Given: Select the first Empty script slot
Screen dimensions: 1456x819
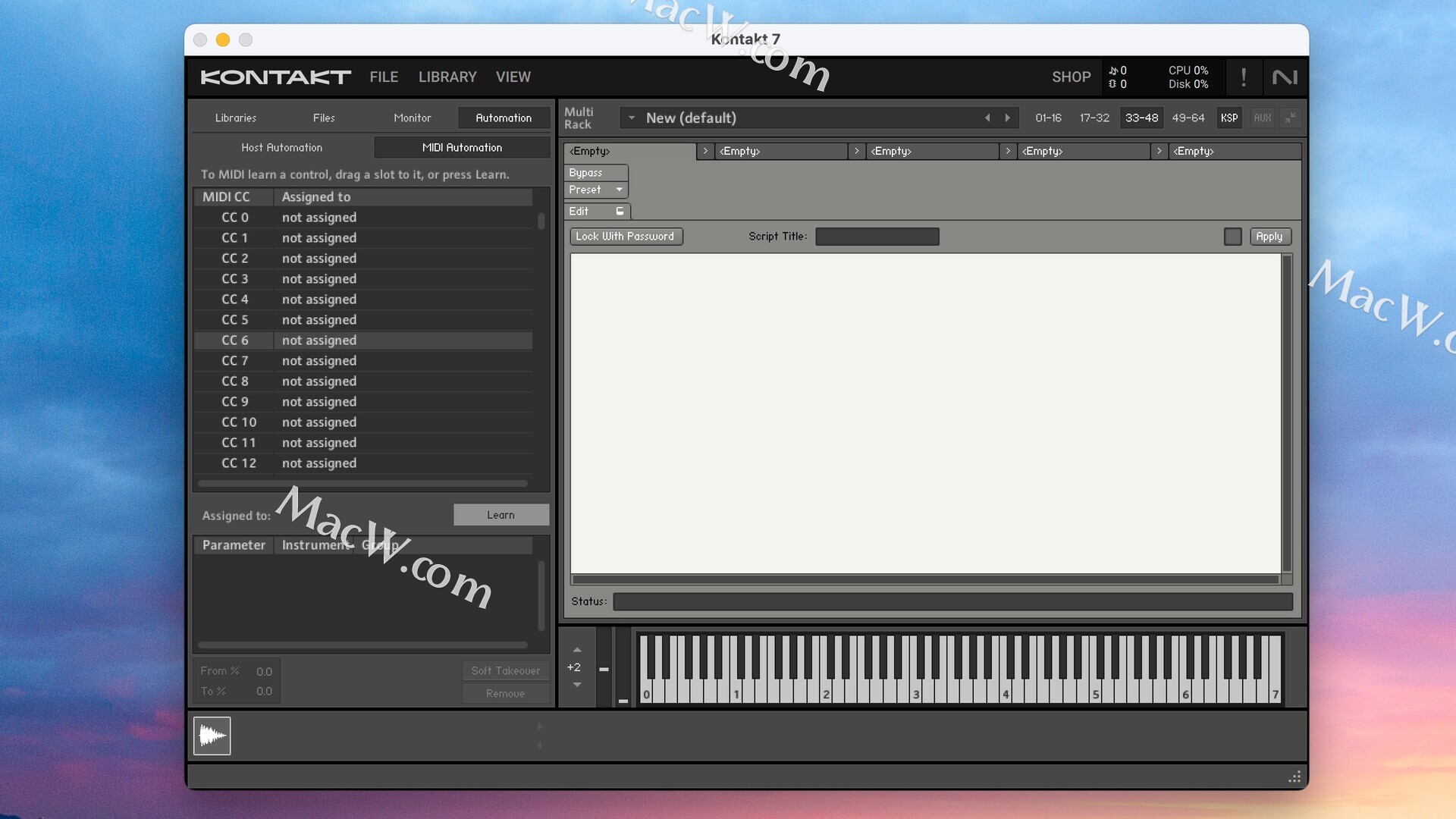Looking at the screenshot, I should 629,151.
